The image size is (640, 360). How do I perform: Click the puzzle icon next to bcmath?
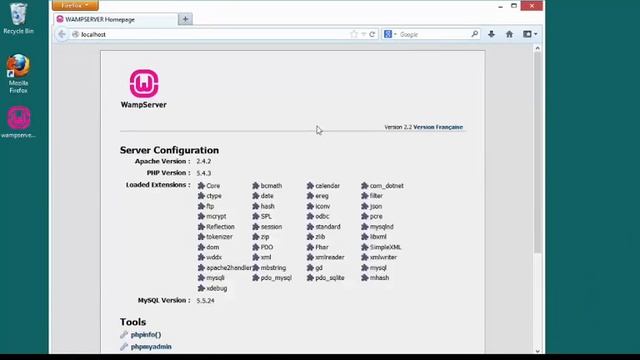256,186
